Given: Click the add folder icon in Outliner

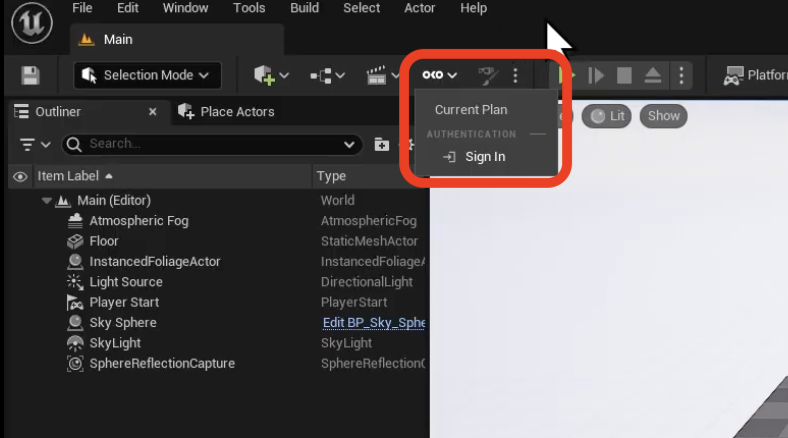Looking at the screenshot, I should click(x=381, y=144).
